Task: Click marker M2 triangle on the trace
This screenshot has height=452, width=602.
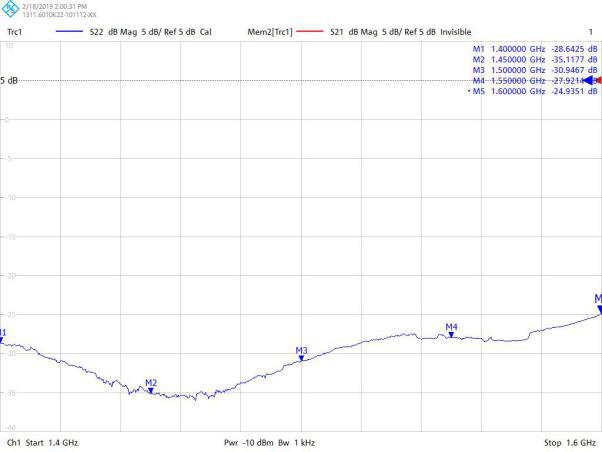Action: (151, 390)
